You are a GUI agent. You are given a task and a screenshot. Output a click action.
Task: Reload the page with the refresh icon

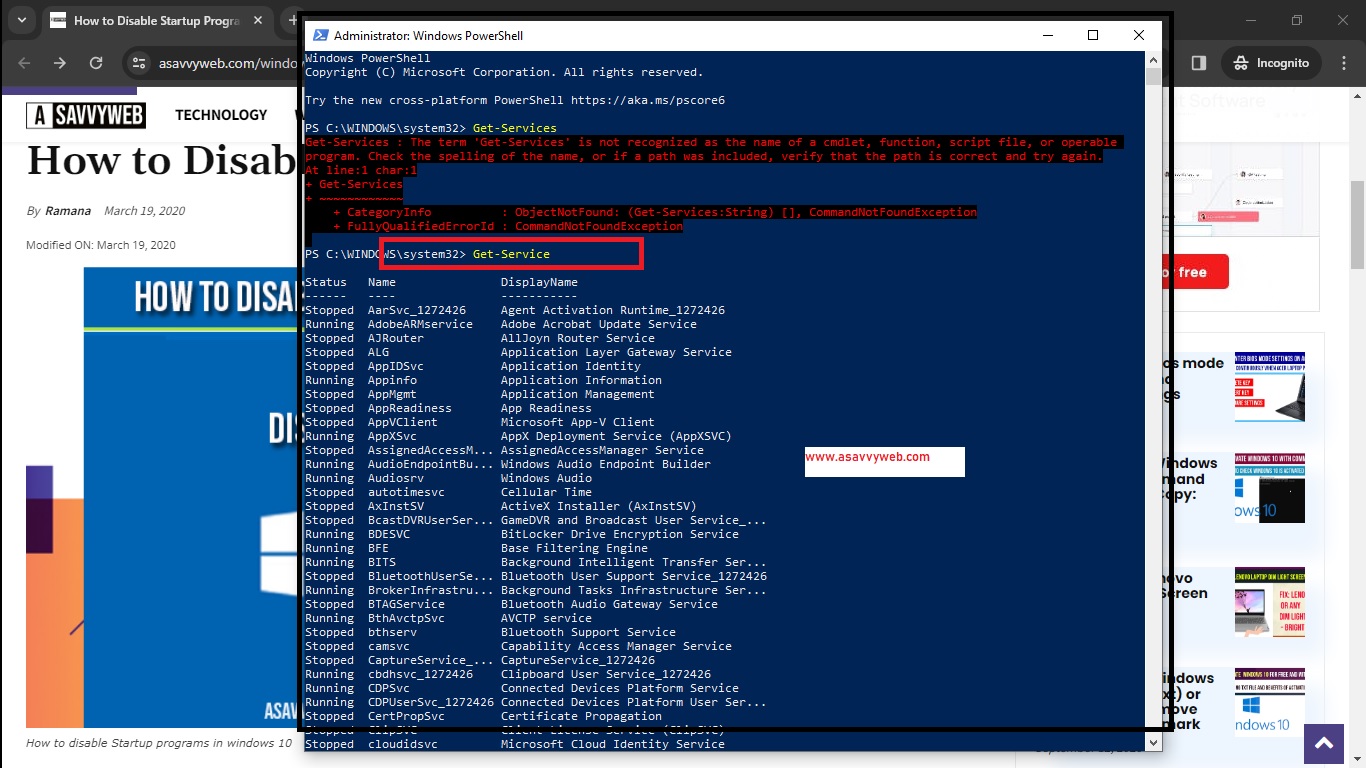point(96,63)
